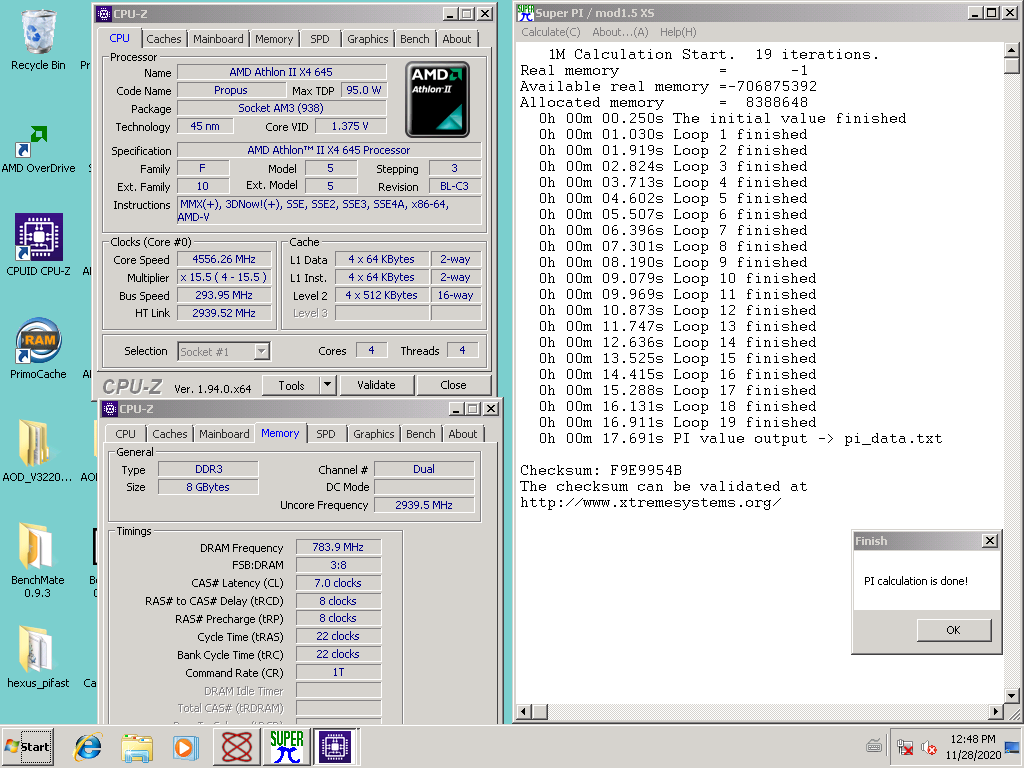Open About...(A) menu in Super PI

620,32
